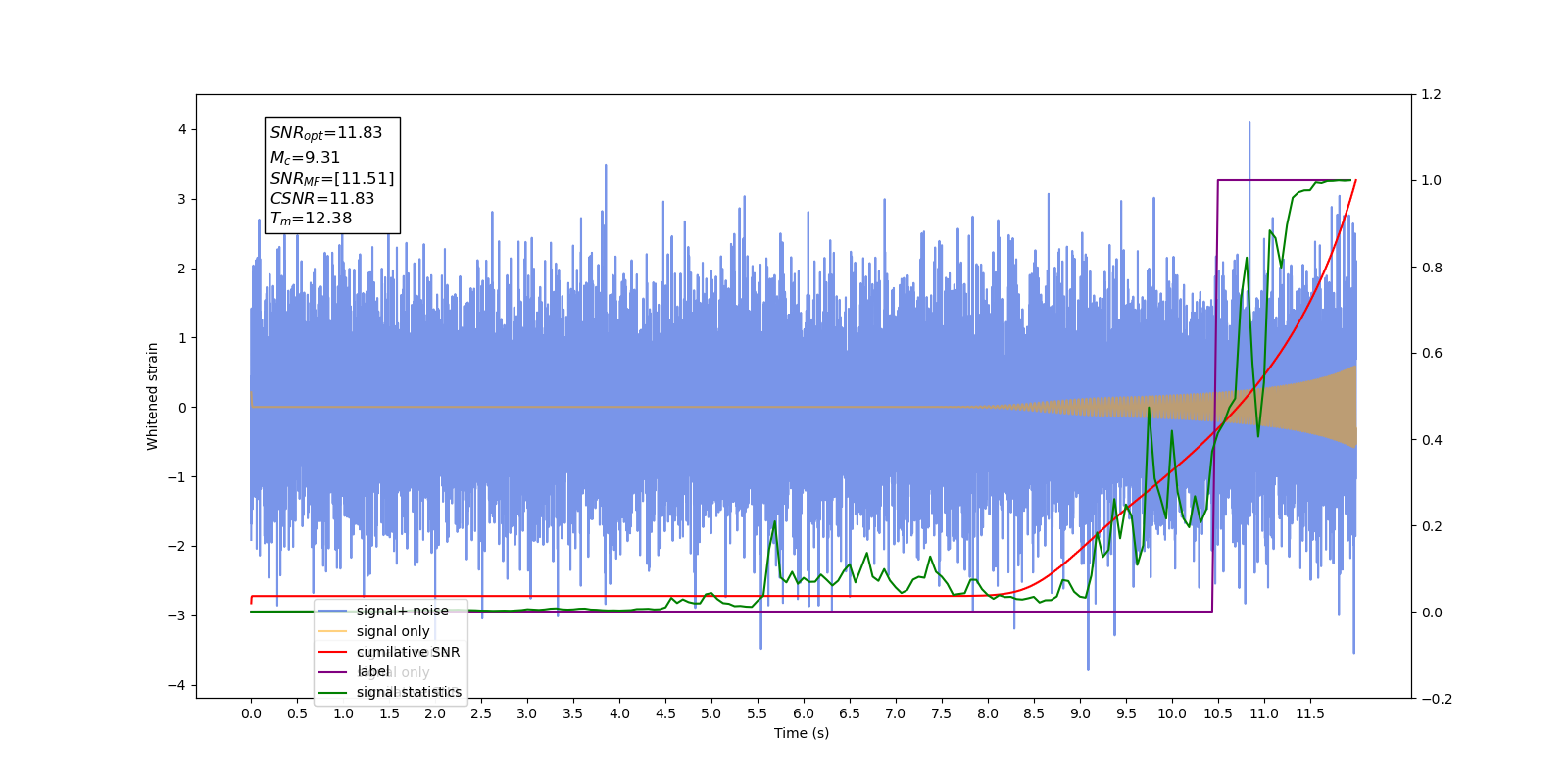
Task: Click the 11.5 tick label on time axis
Action: pyautogui.click(x=1310, y=713)
